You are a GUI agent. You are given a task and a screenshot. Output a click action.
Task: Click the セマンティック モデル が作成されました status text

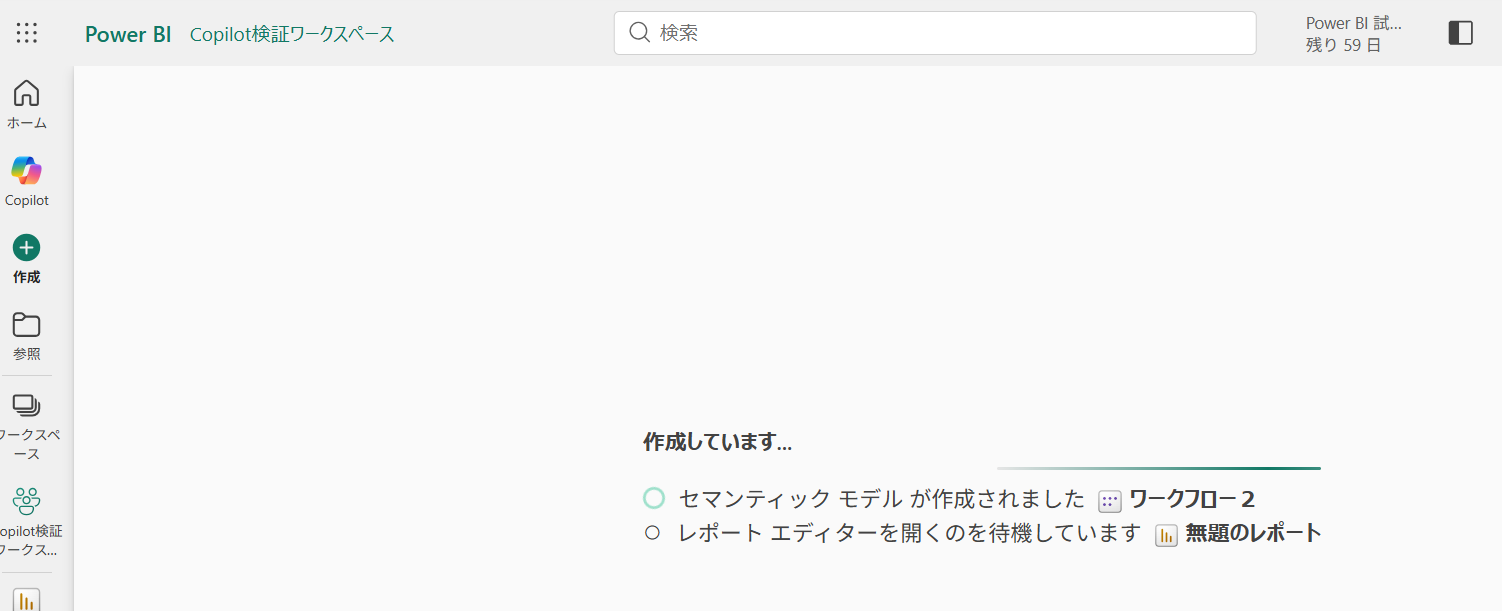pyautogui.click(x=881, y=499)
